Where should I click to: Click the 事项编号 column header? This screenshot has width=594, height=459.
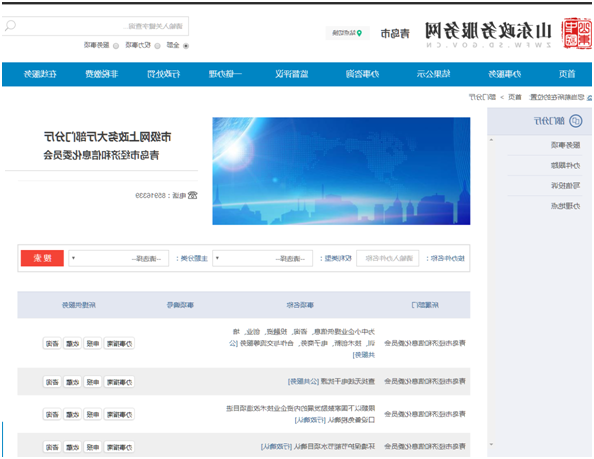(180, 305)
